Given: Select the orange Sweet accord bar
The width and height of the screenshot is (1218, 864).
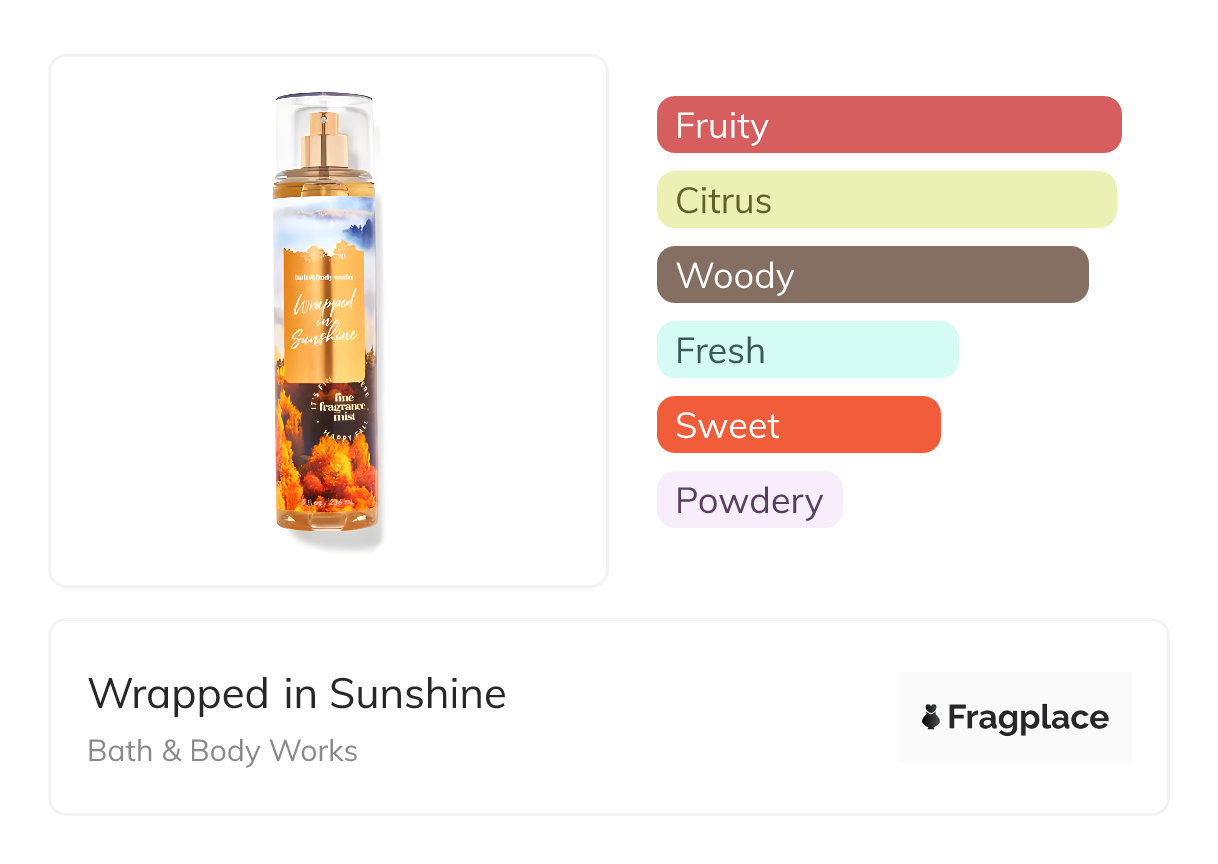Looking at the screenshot, I should [x=798, y=425].
